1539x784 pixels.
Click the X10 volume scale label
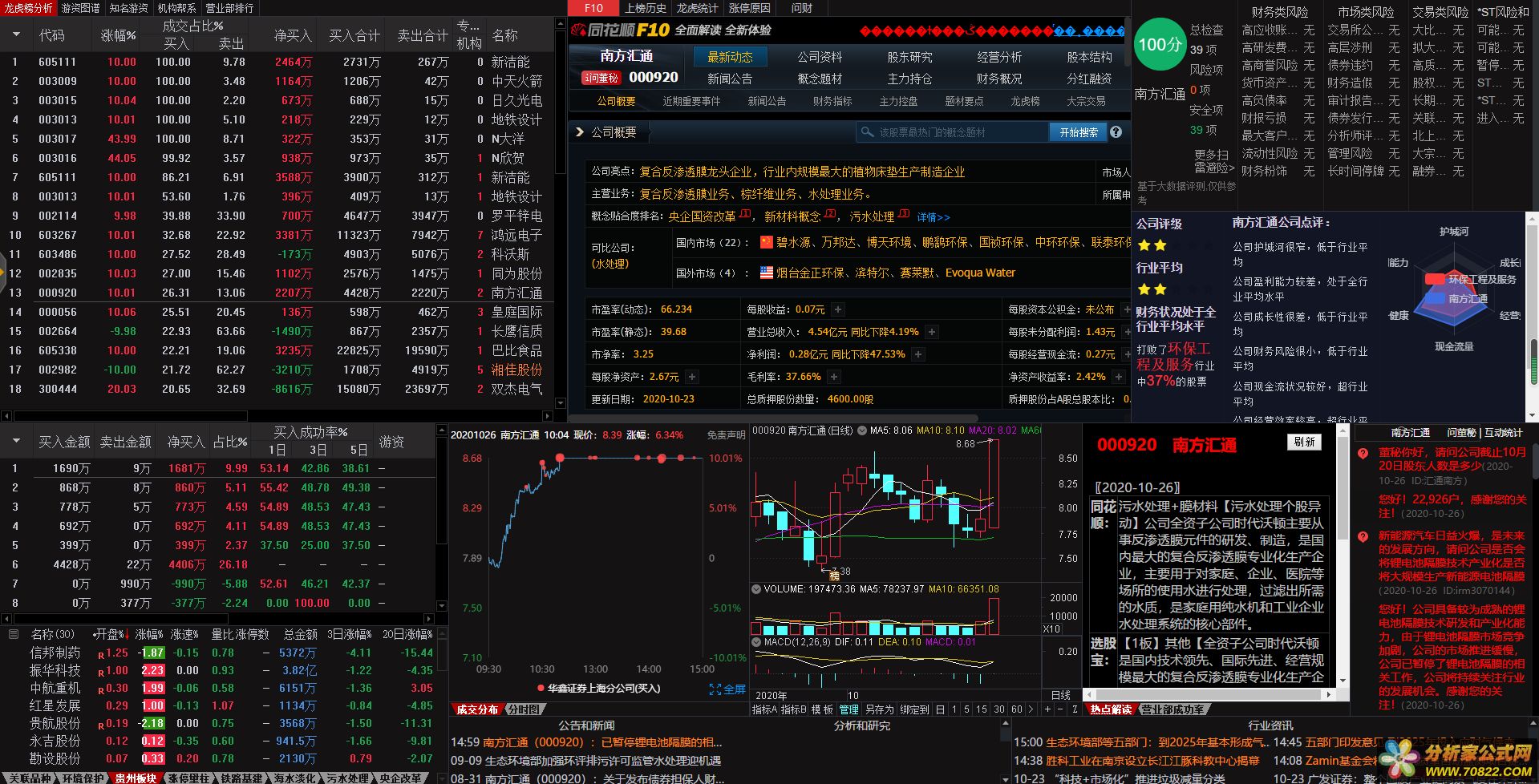pyautogui.click(x=1051, y=629)
